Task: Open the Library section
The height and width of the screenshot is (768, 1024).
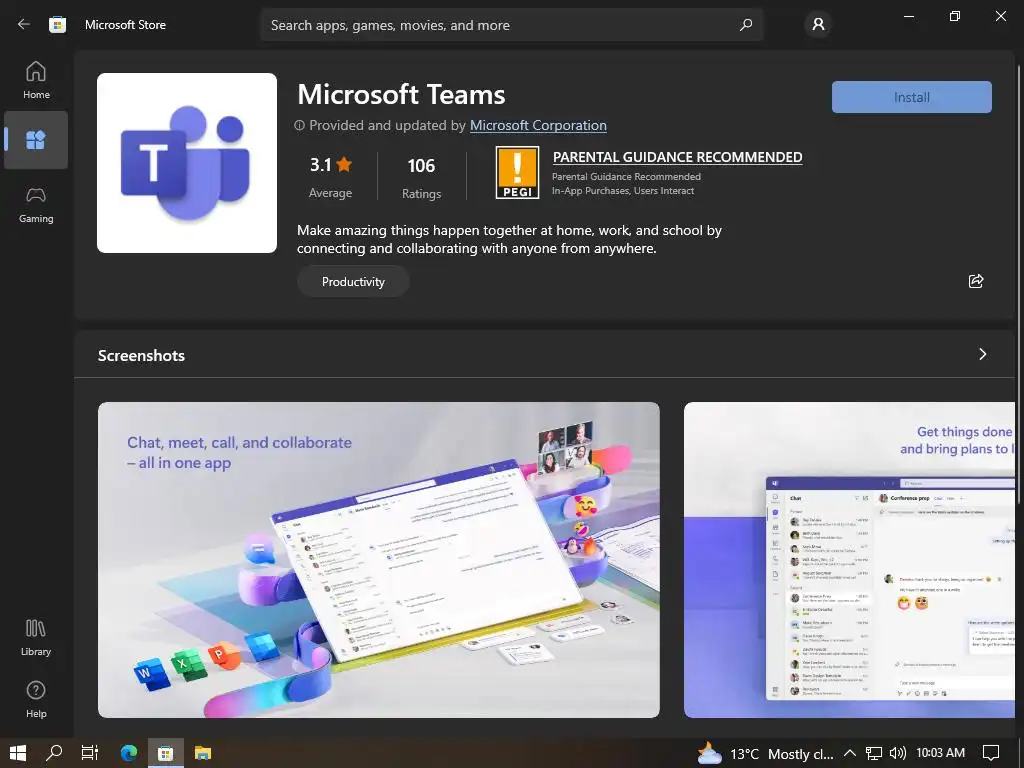Action: 36,638
